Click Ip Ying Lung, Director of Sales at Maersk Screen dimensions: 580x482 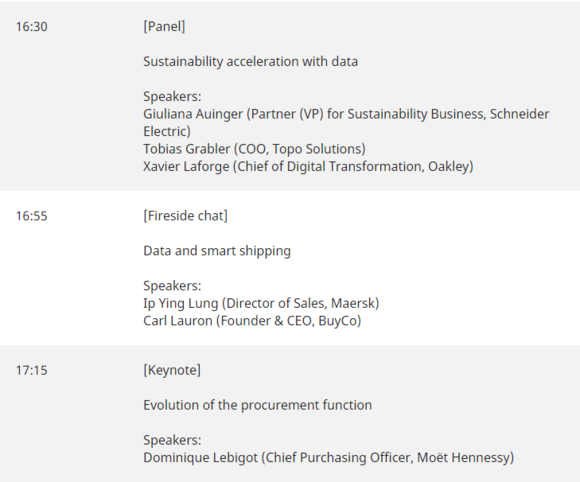point(261,303)
